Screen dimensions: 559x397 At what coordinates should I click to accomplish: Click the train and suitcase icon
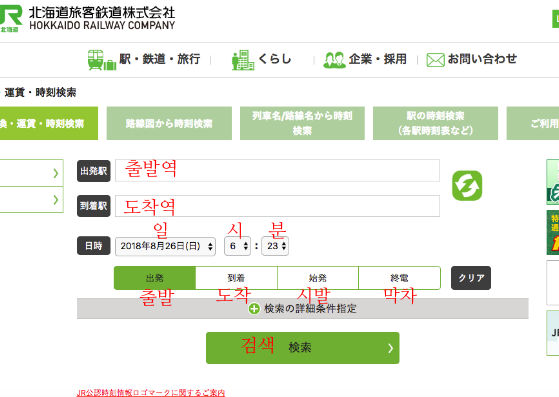[102, 60]
